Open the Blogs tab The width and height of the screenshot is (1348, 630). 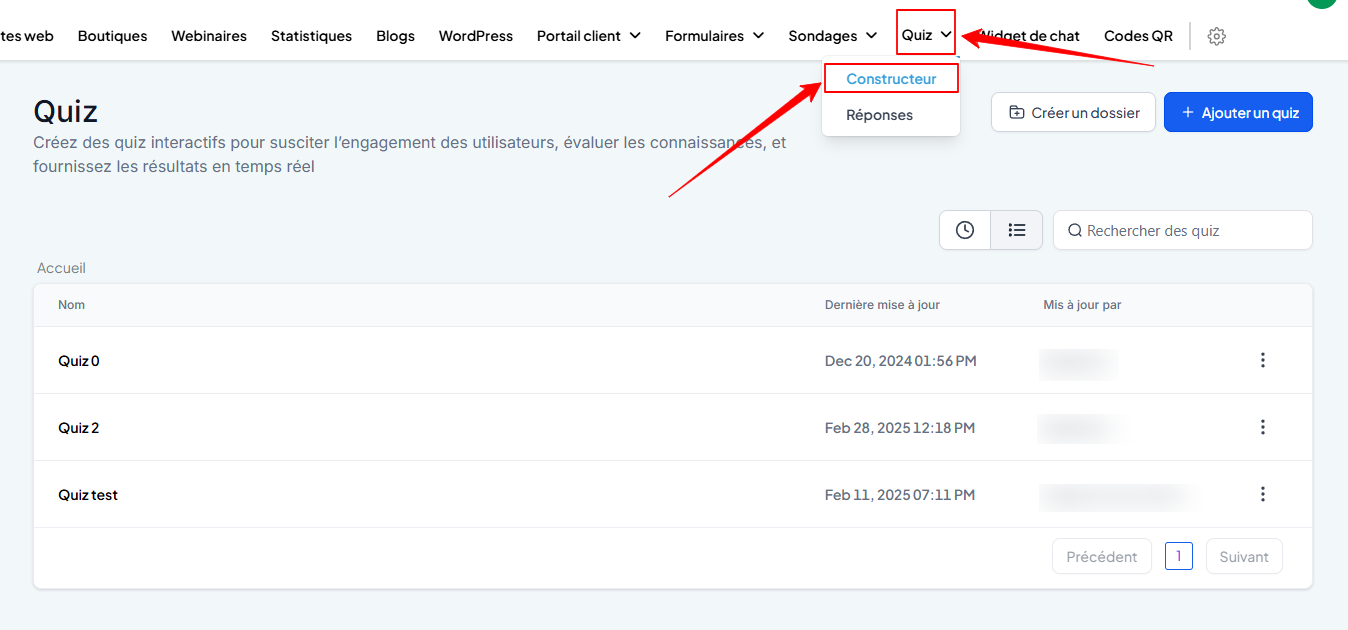(395, 36)
